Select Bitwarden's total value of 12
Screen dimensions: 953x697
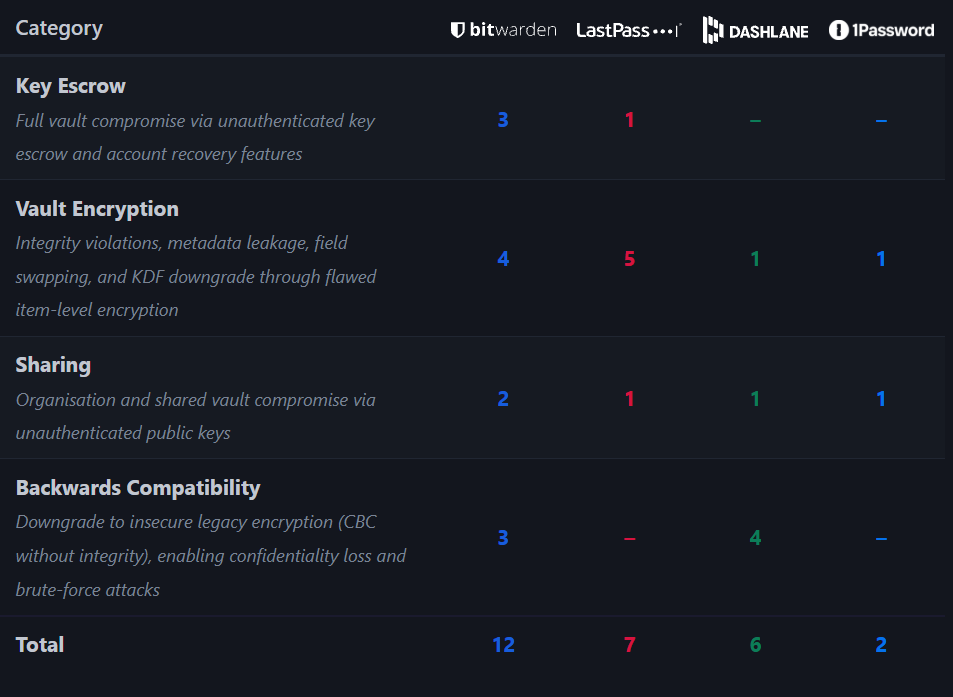pos(503,645)
